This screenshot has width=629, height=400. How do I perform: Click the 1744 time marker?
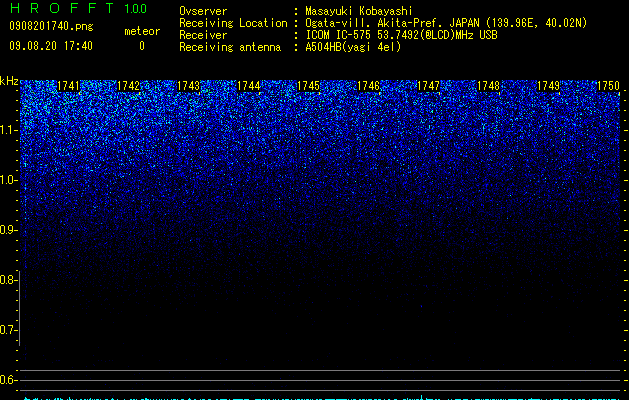pos(248,86)
